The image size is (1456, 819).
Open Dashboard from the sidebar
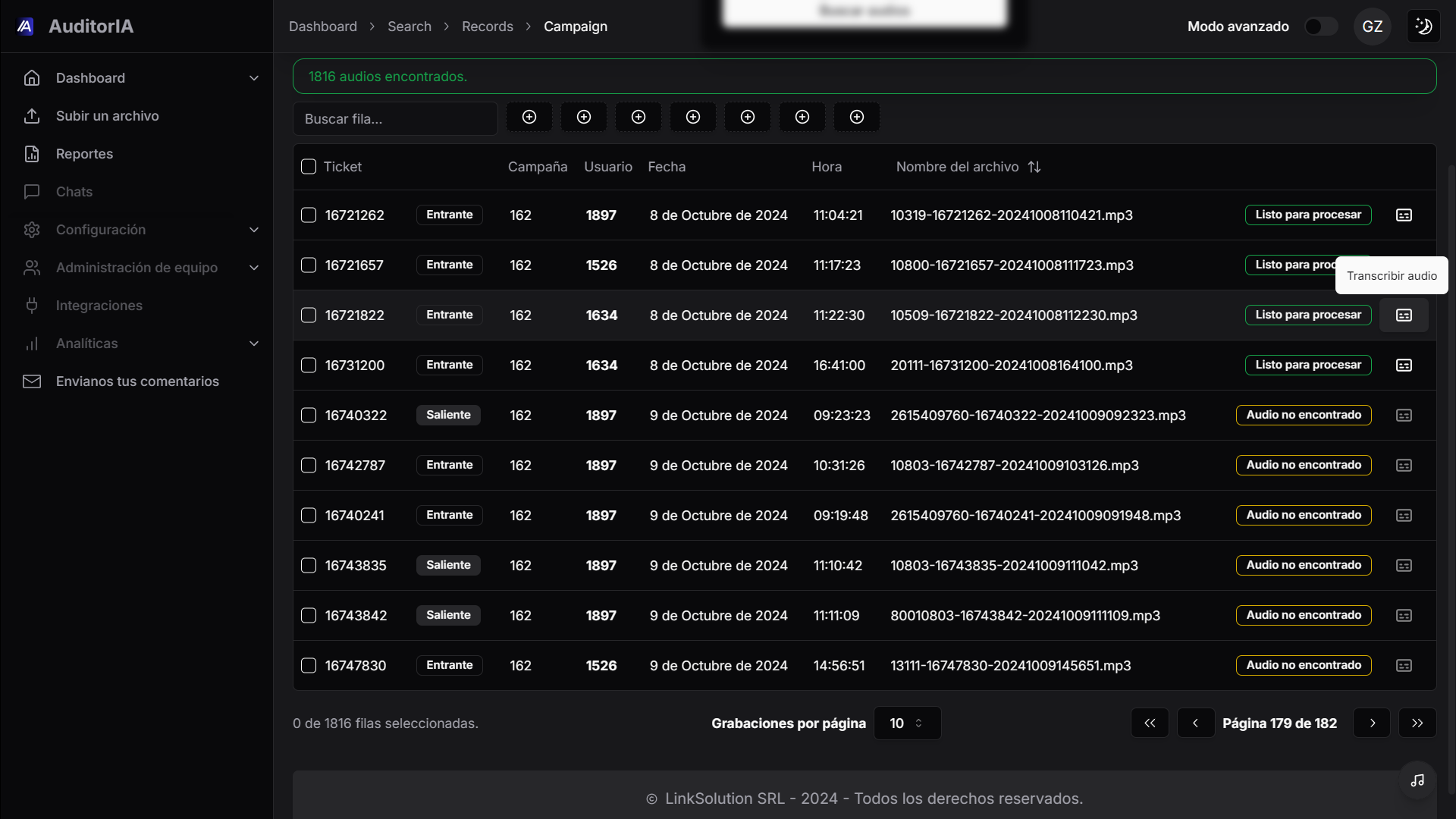90,78
